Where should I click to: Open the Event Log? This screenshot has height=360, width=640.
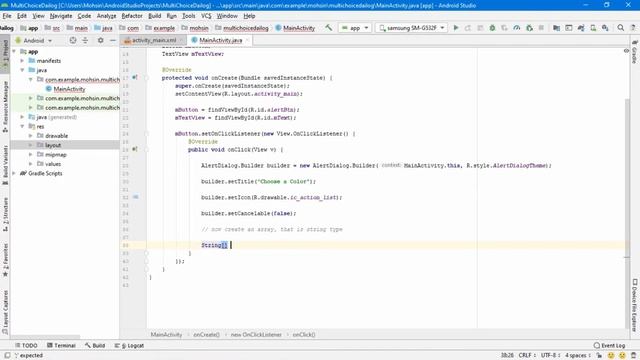point(609,345)
